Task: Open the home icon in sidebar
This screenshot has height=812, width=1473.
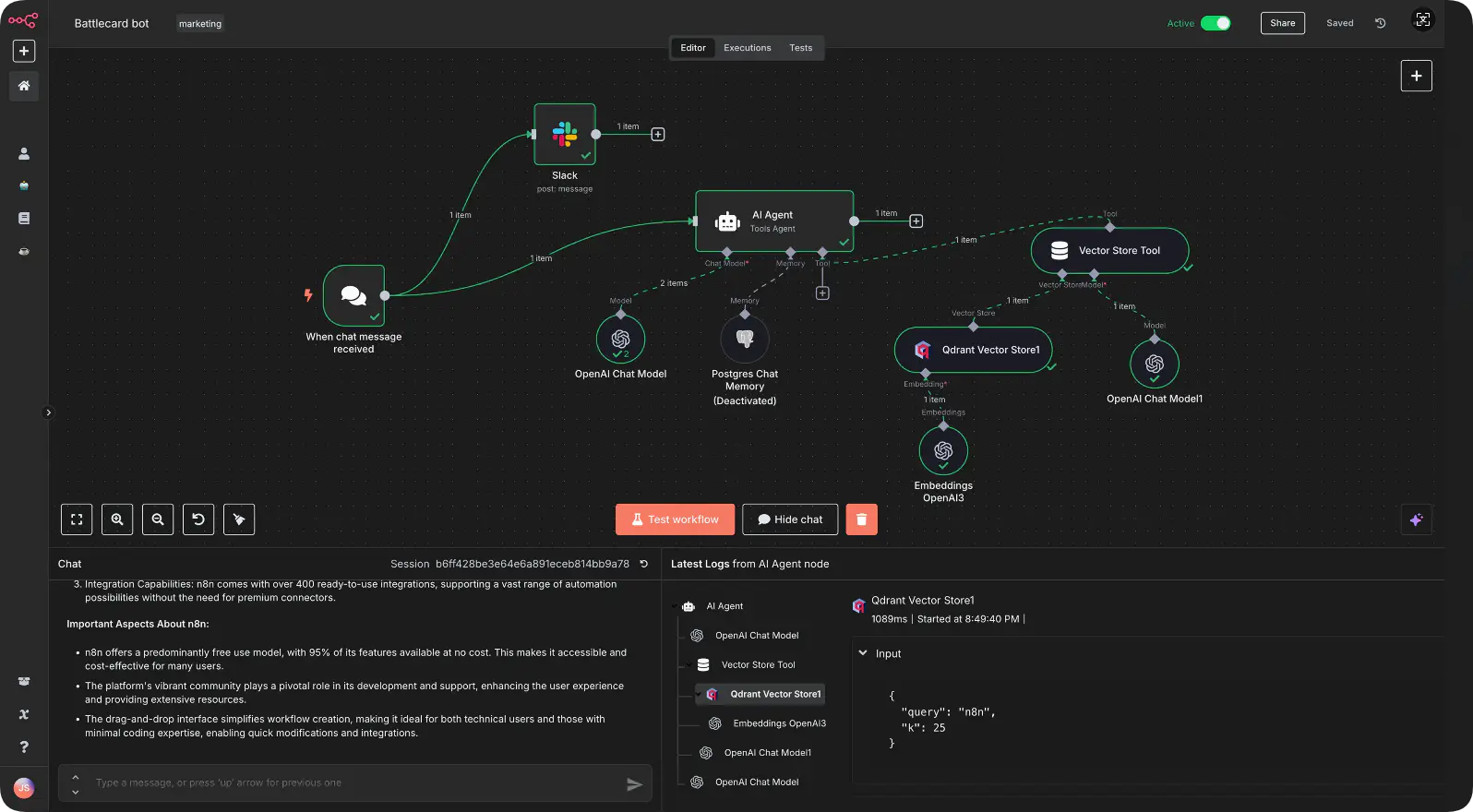Action: tap(24, 86)
